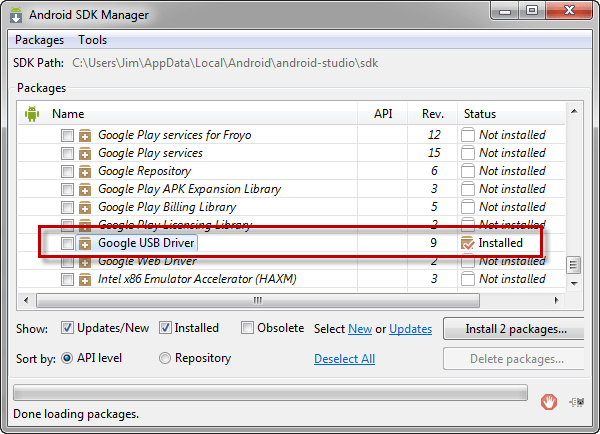The height and width of the screenshot is (434, 600).
Task: Check the Google Repository package box
Action: (x=67, y=171)
